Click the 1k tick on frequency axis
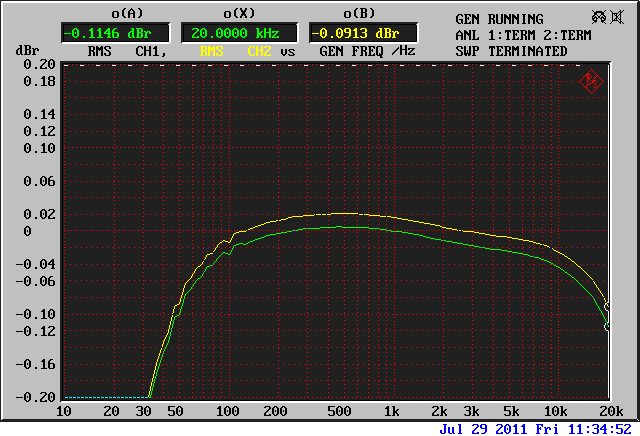The image size is (640, 436). [x=391, y=412]
